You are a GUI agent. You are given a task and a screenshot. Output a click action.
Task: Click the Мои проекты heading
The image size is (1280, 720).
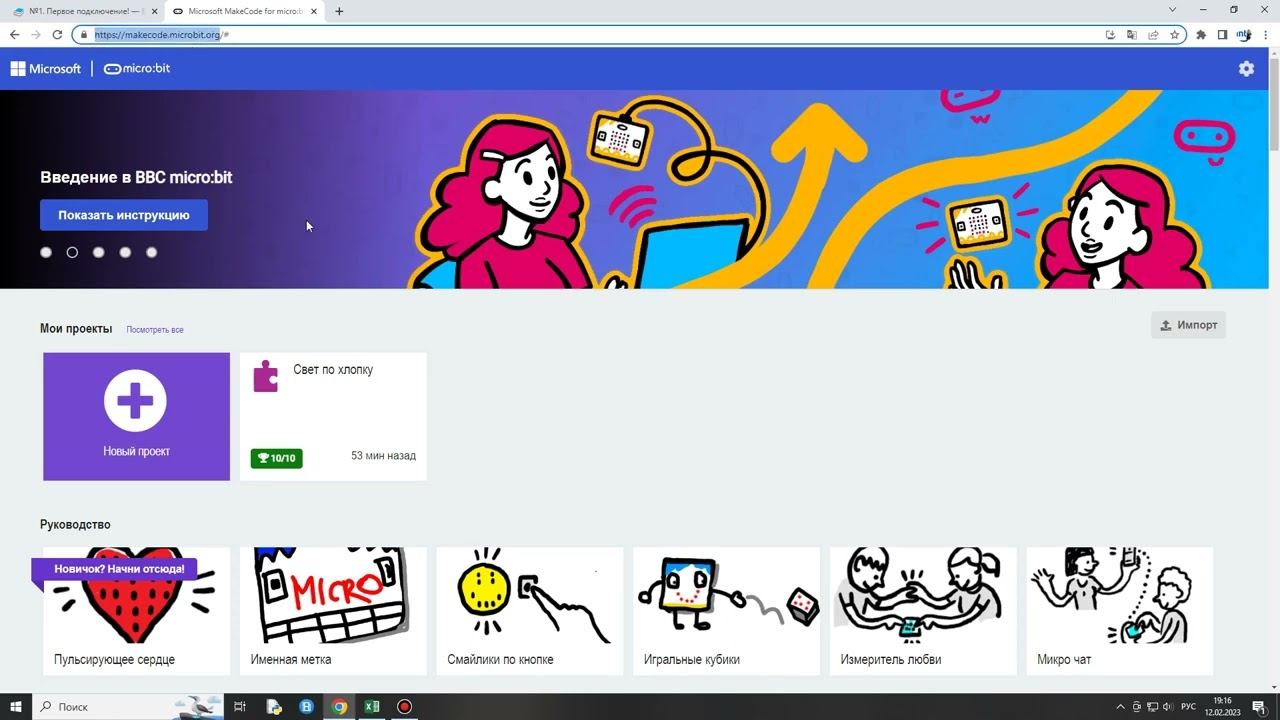pos(76,328)
